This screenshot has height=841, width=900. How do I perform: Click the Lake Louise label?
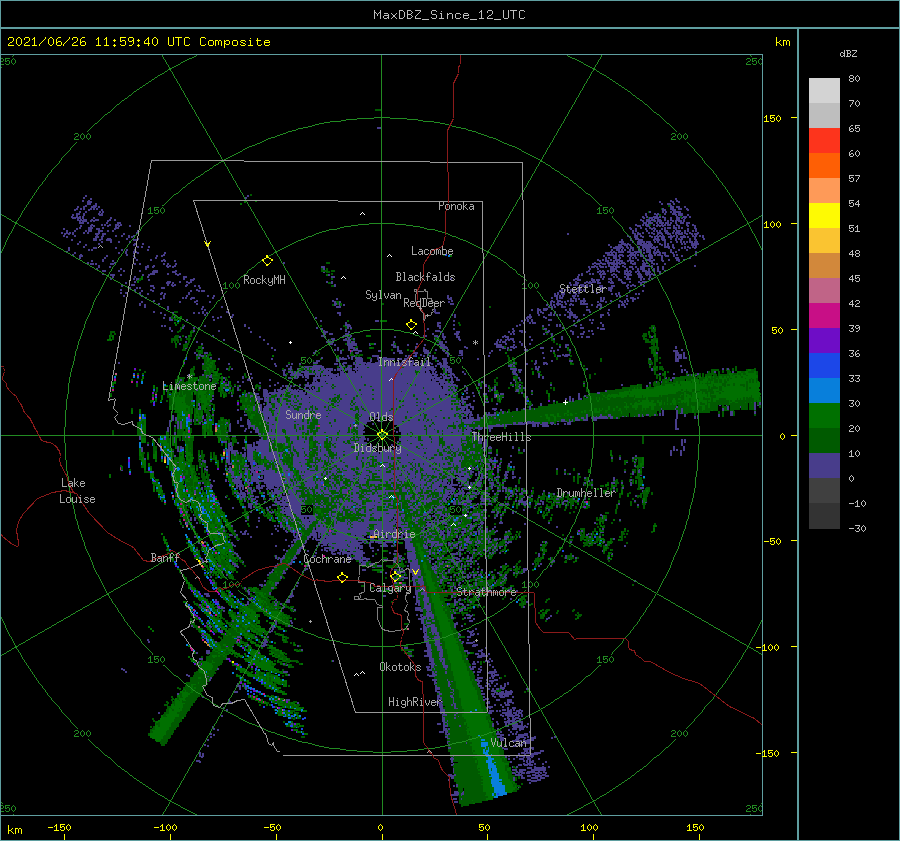tap(77, 491)
